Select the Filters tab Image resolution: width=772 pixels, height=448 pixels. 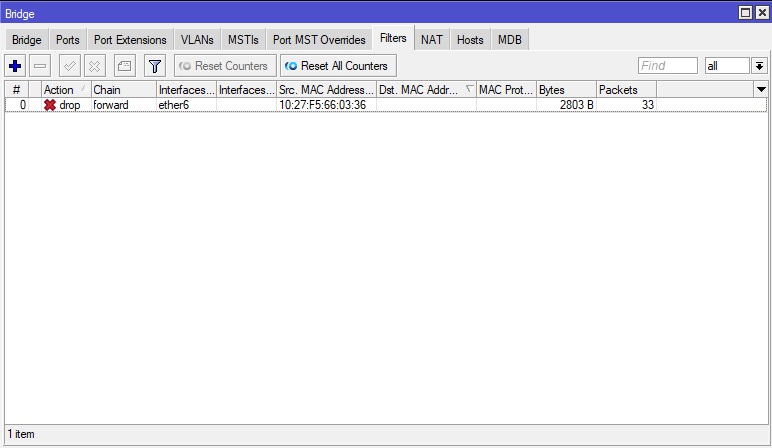pos(393,38)
